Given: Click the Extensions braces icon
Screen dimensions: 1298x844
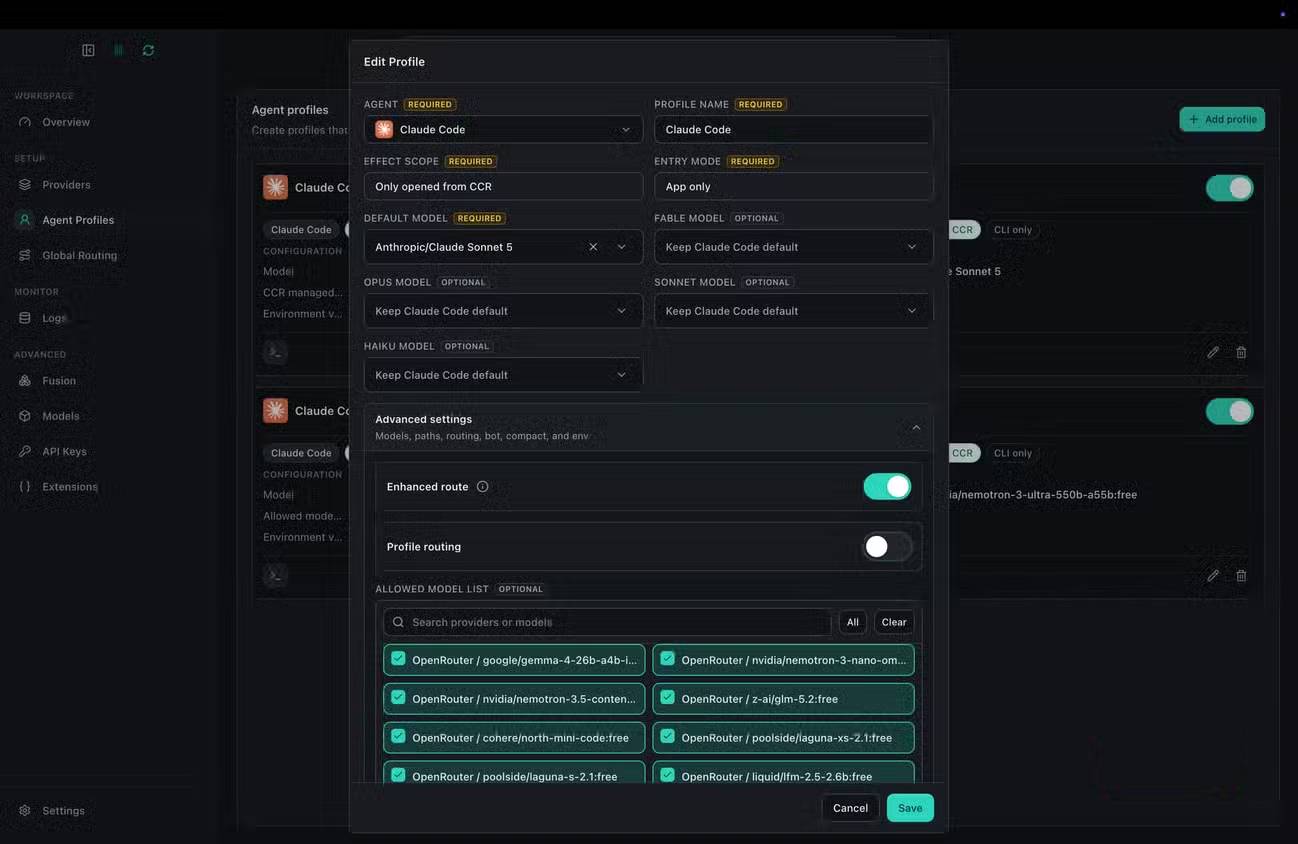Looking at the screenshot, I should point(25,487).
